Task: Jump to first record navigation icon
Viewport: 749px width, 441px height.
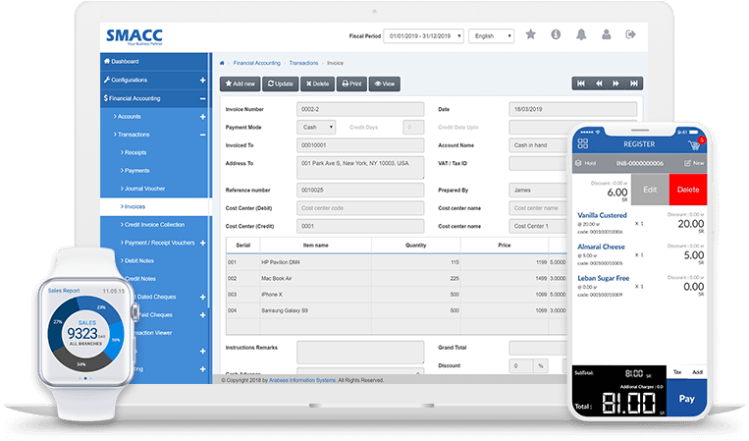Action: click(x=581, y=84)
